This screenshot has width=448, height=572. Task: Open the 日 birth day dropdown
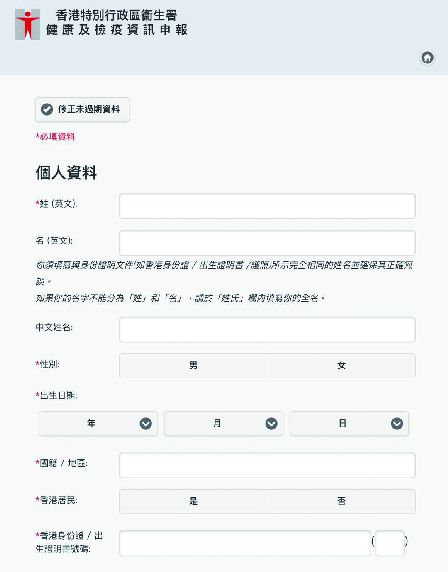349,424
